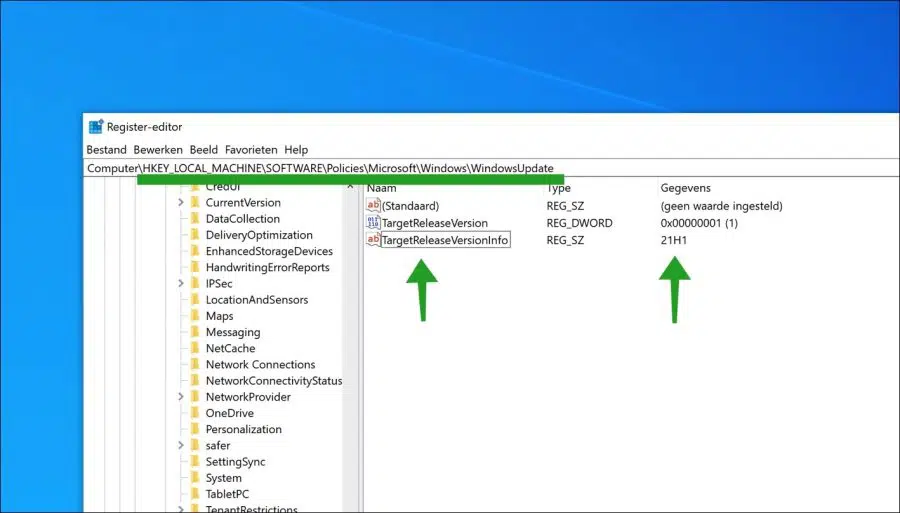Expand the CurrentVersion key
This screenshot has width=900, height=513.
[181, 203]
